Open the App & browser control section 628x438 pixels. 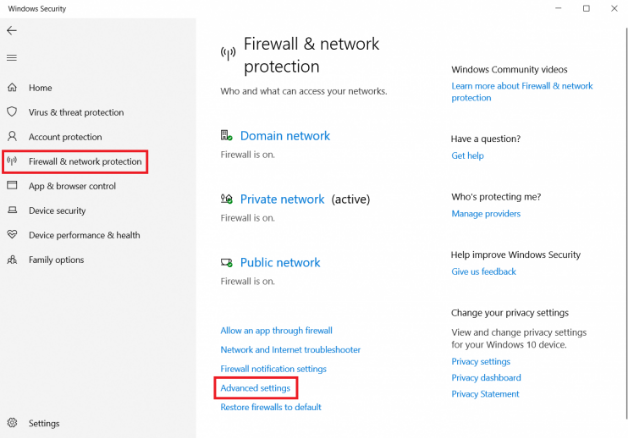[72, 186]
